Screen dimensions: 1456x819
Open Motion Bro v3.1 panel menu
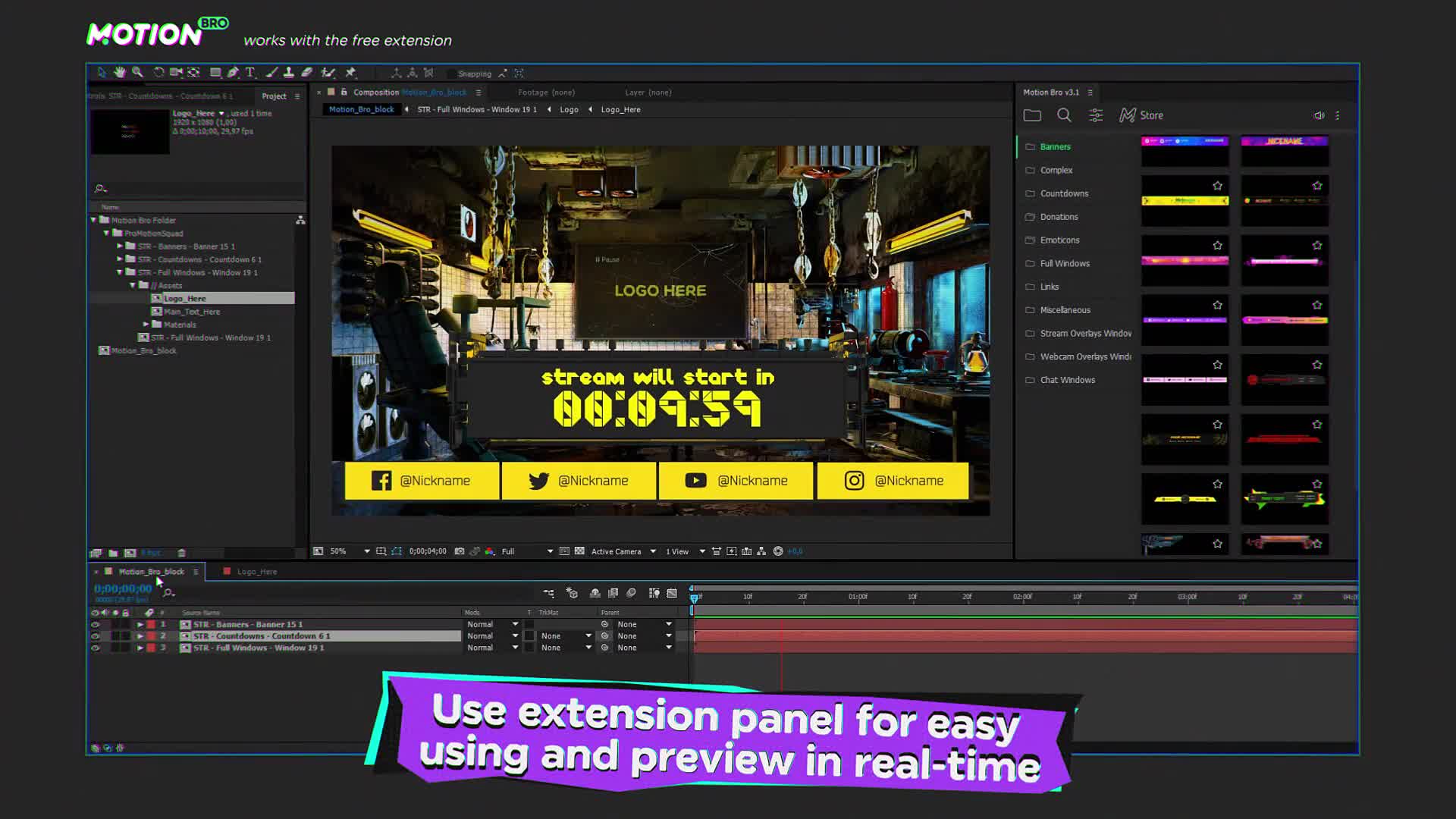[x=1090, y=93]
